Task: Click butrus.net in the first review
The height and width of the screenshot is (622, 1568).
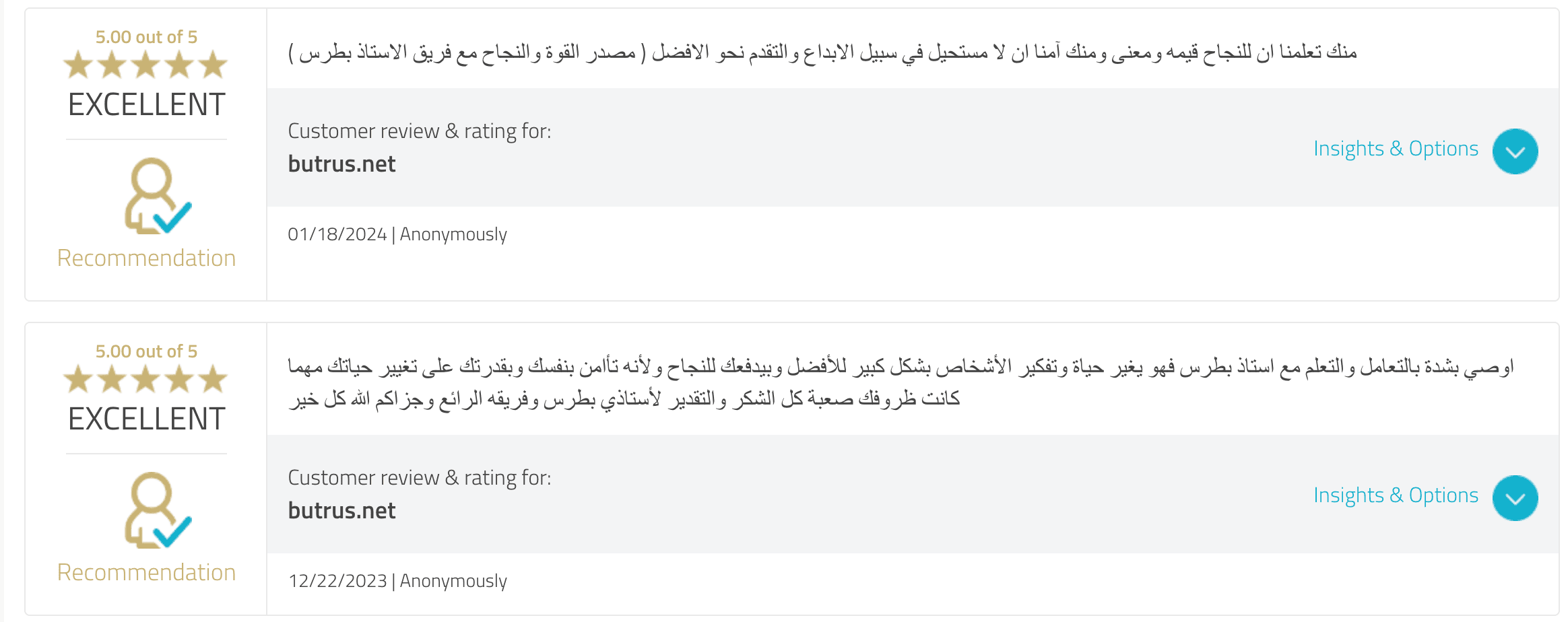Action: pos(341,164)
